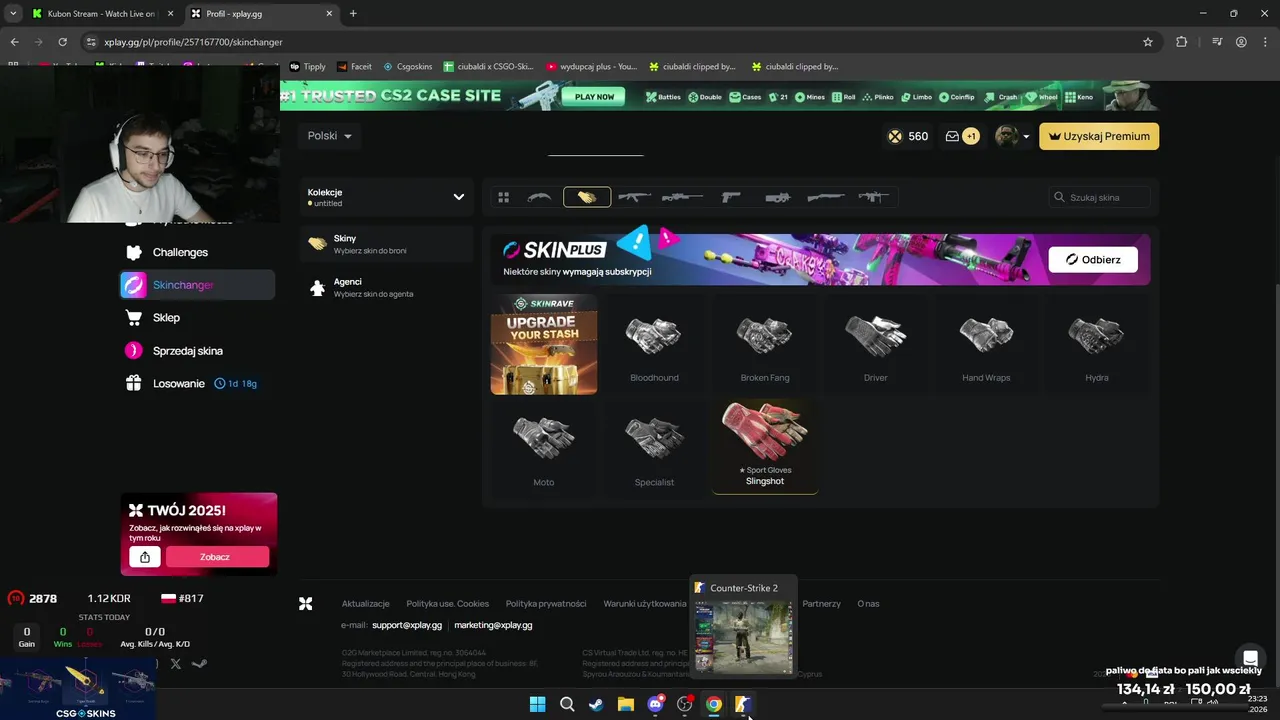Image resolution: width=1280 pixels, height=720 pixels.
Task: Click the Challenges sidebar icon
Action: point(133,252)
